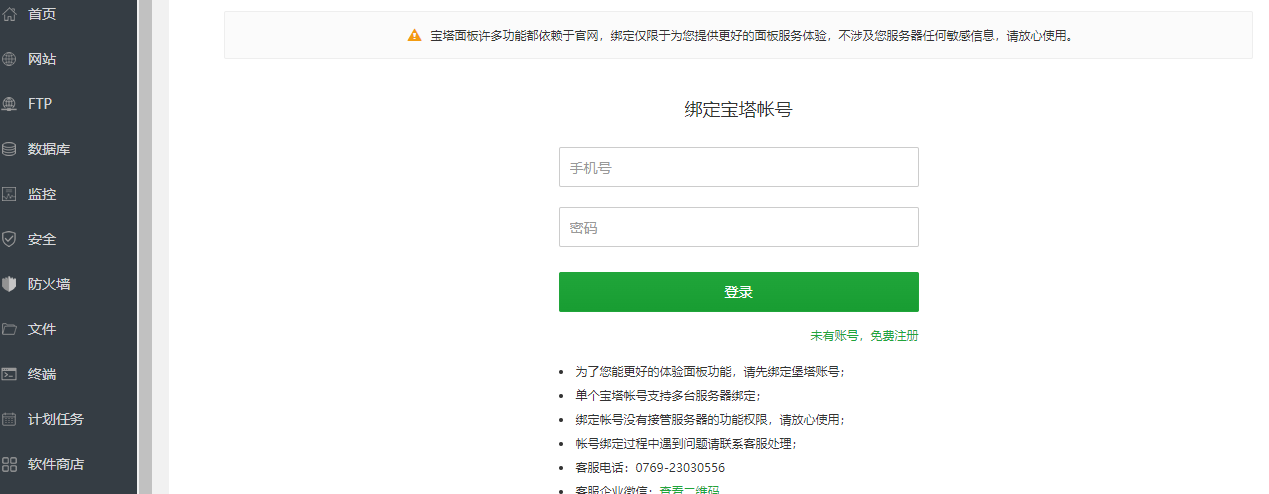The height and width of the screenshot is (494, 1269).
Task: Click the database icon beside 数据库
Action: click(x=9, y=149)
